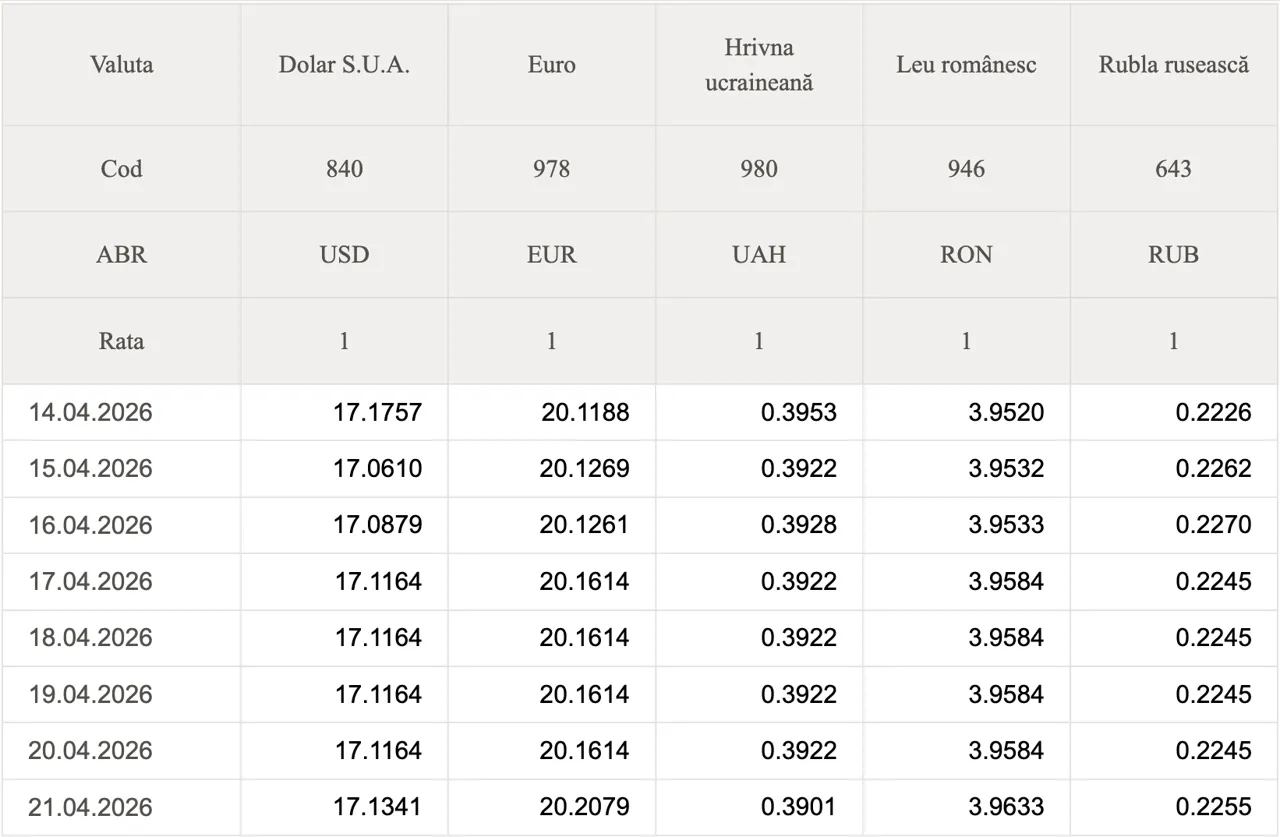
Task: Click currency code 643 cell
Action: [x=1173, y=169]
